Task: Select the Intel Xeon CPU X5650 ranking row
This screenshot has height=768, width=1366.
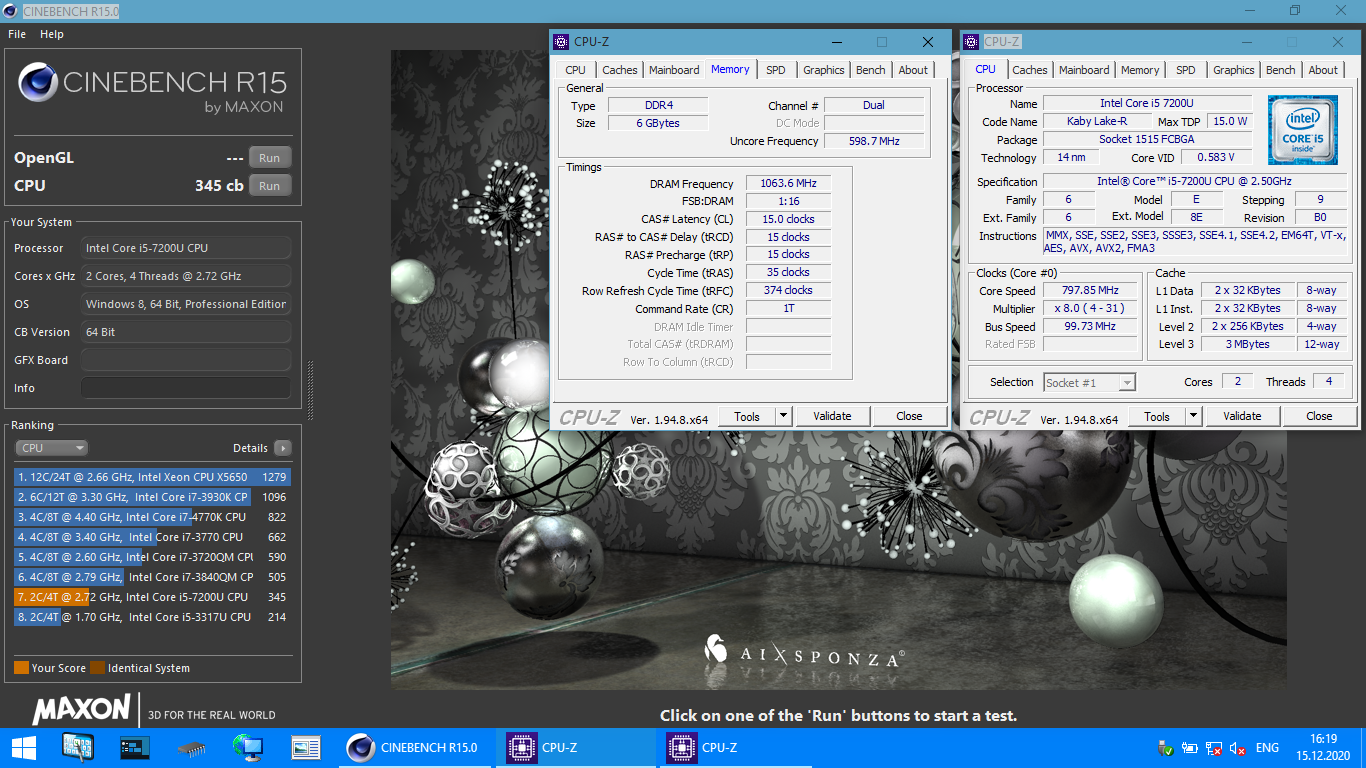Action: (x=153, y=477)
